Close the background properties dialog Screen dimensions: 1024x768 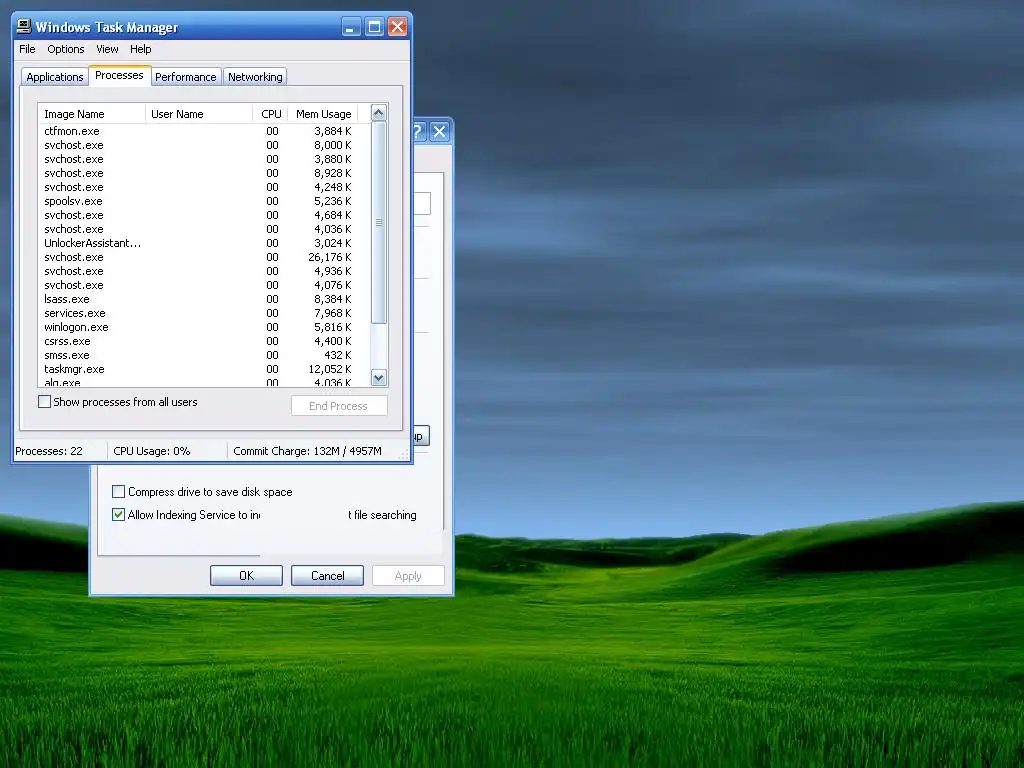(440, 132)
